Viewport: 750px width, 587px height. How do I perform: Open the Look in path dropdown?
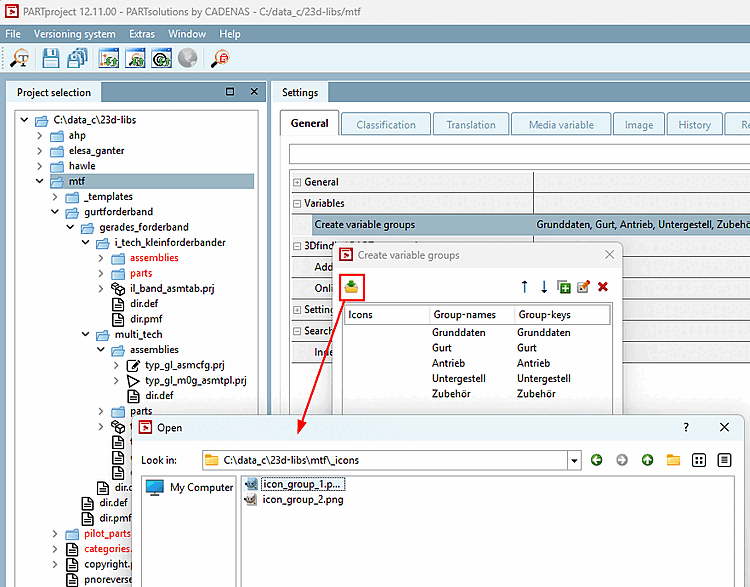[x=574, y=461]
